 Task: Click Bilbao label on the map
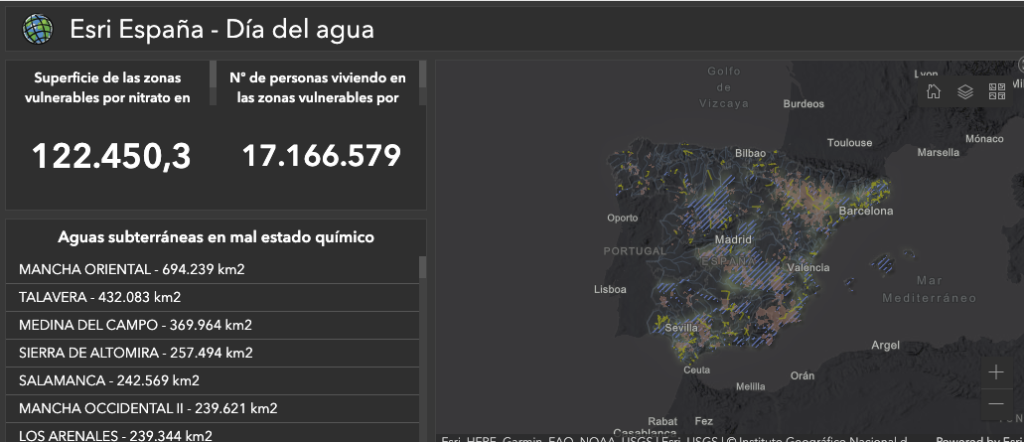pos(750,153)
